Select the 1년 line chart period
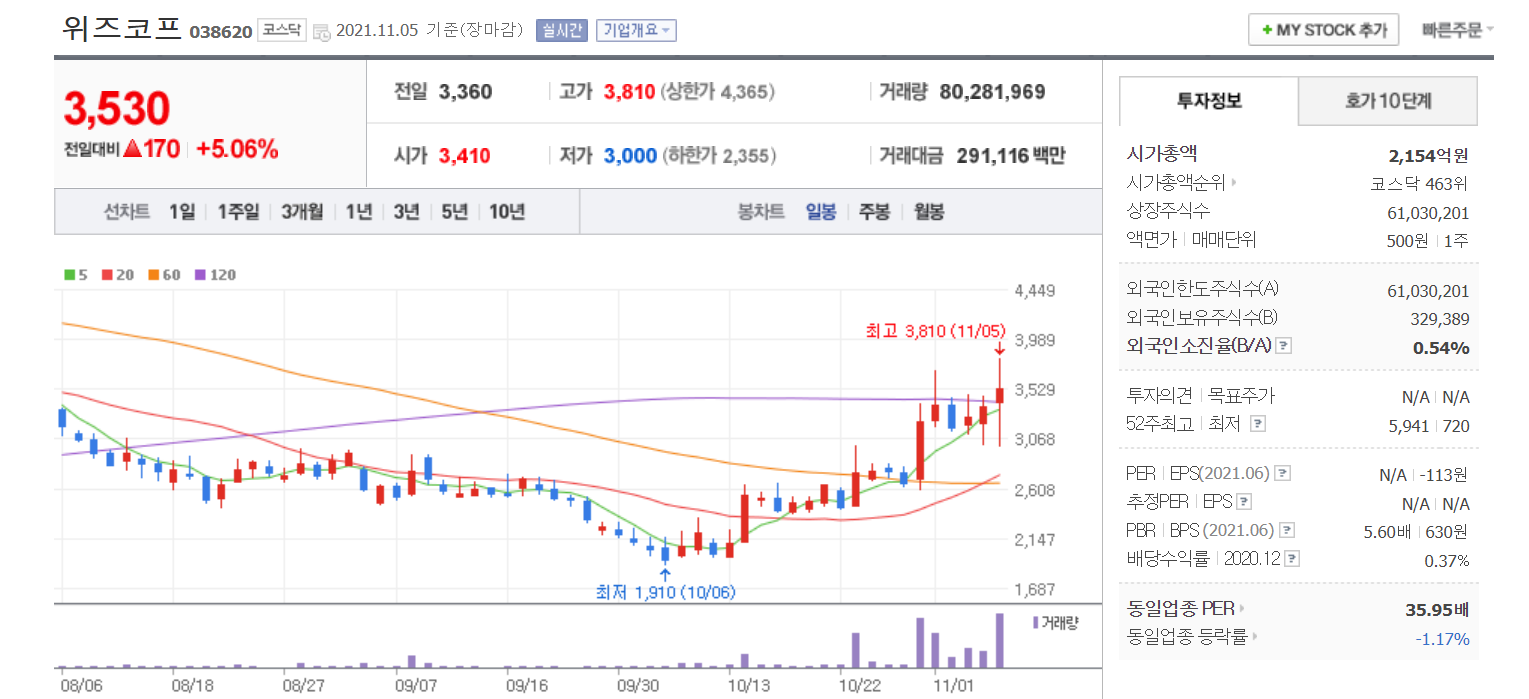Screen dimensions: 1529x699 359,212
